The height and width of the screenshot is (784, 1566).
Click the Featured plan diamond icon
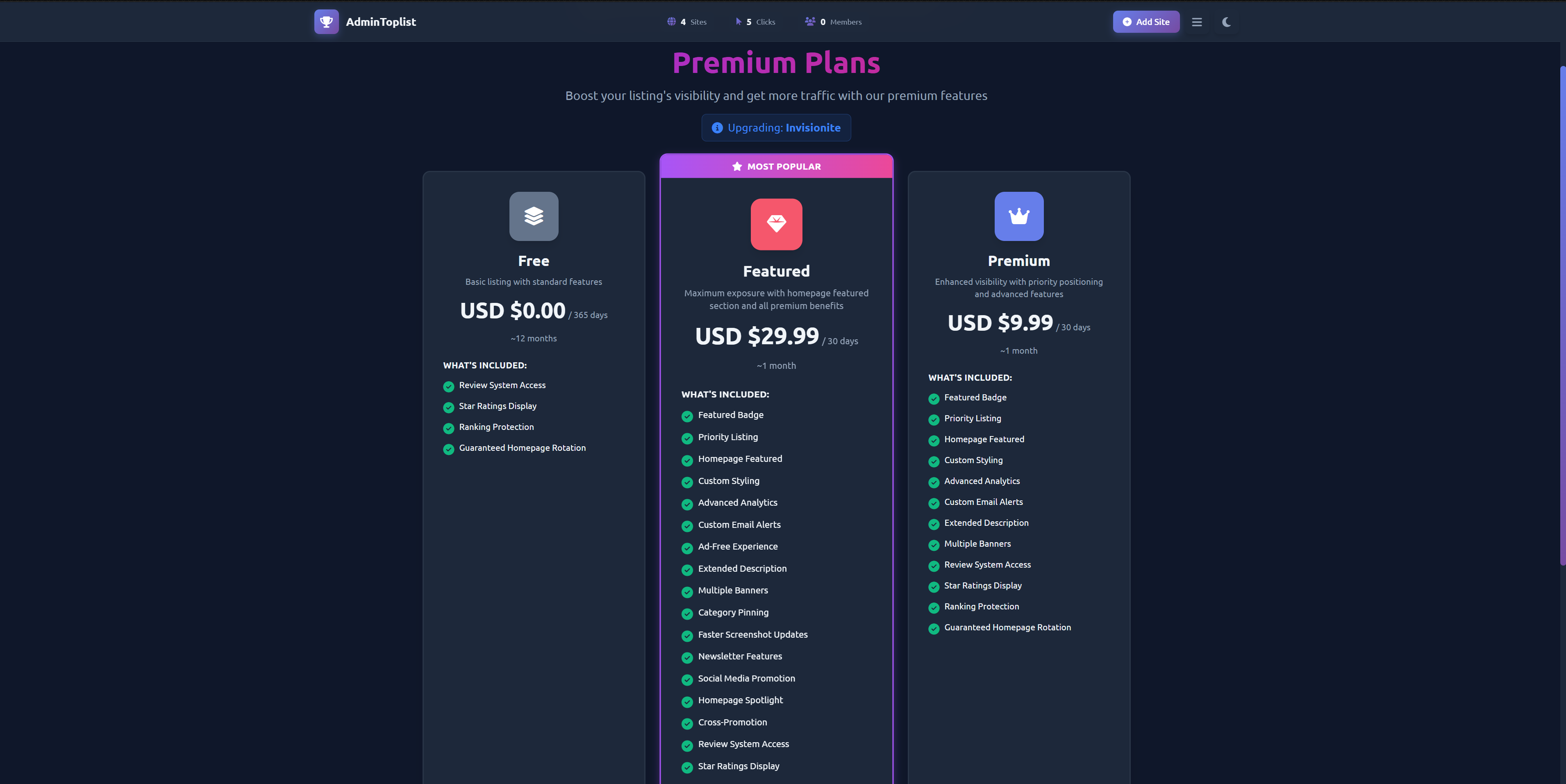point(776,224)
